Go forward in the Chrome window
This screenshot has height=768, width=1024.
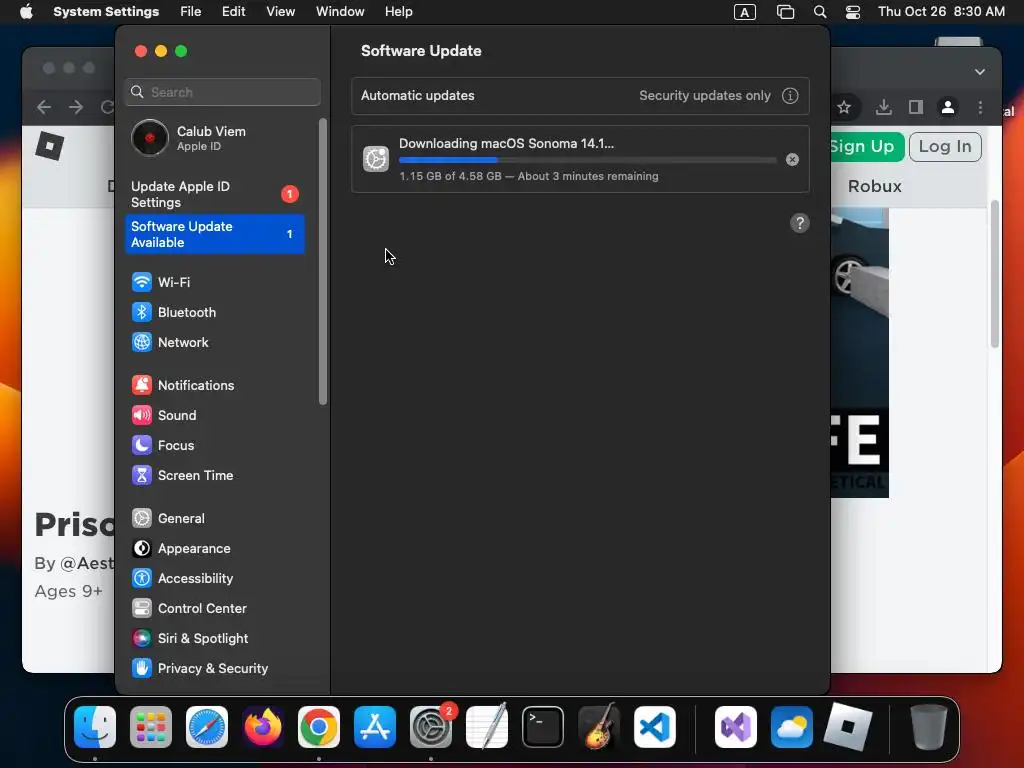(76, 107)
